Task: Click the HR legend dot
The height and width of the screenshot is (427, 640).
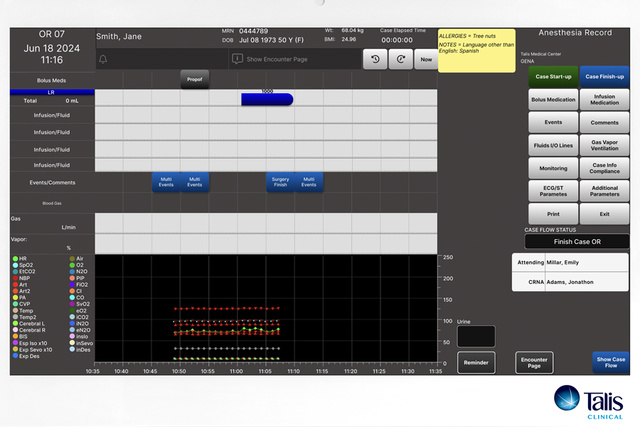Action: [16, 259]
